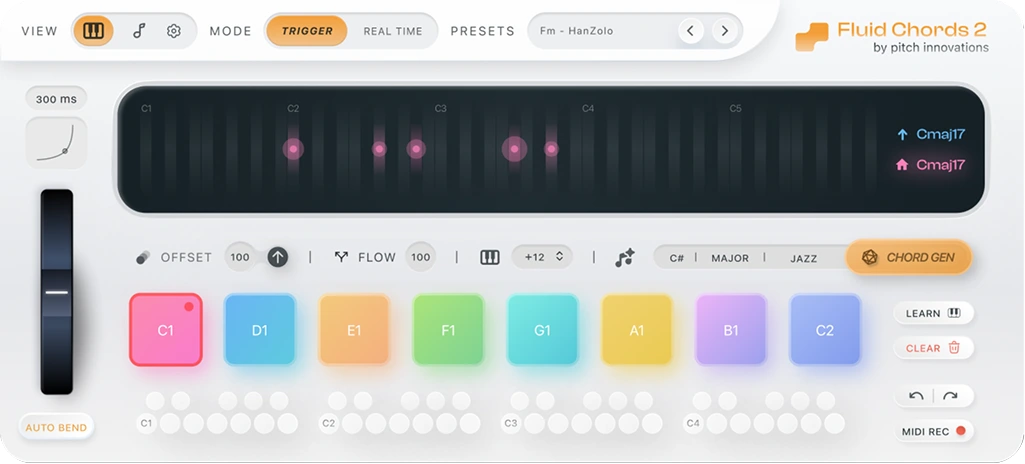
Task: Select the JAZZ style option
Action: point(803,258)
